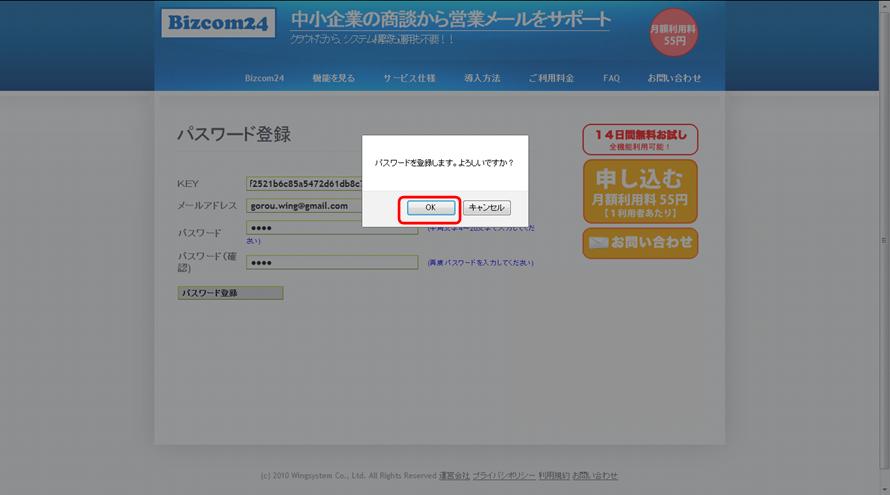
Task: Confirm the dialog with OK
Action: click(x=429, y=208)
